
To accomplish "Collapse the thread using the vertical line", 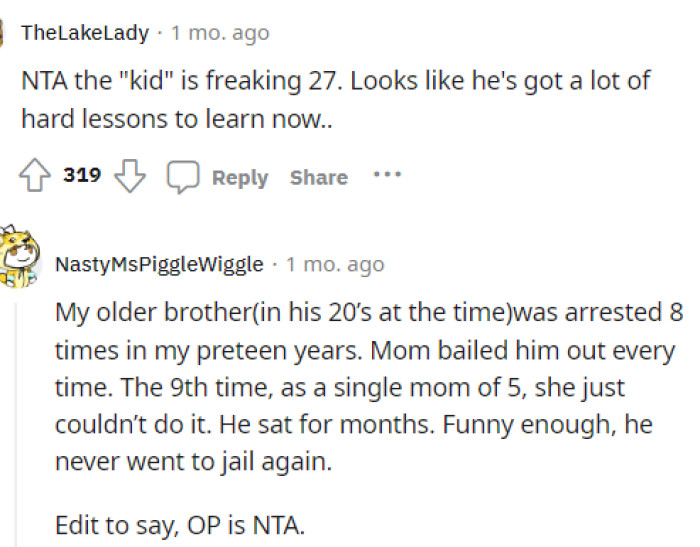I will pos(15,420).
